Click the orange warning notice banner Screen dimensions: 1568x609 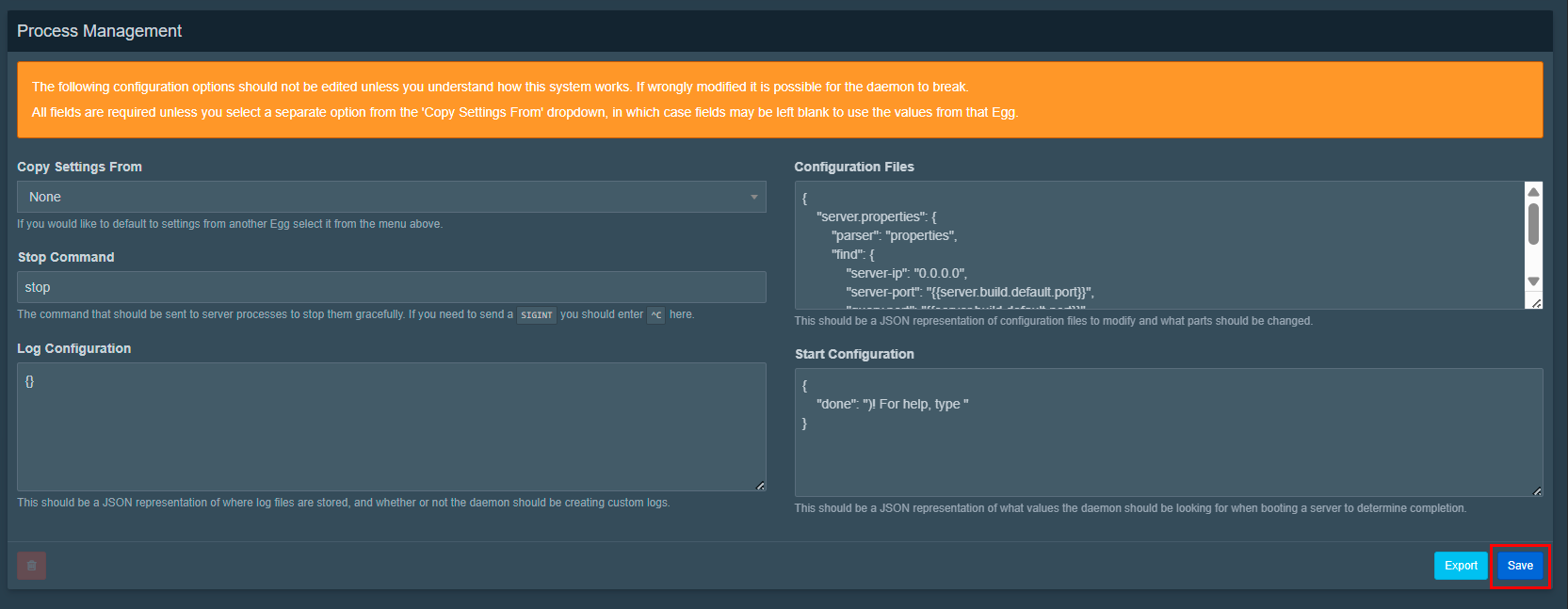[x=780, y=100]
